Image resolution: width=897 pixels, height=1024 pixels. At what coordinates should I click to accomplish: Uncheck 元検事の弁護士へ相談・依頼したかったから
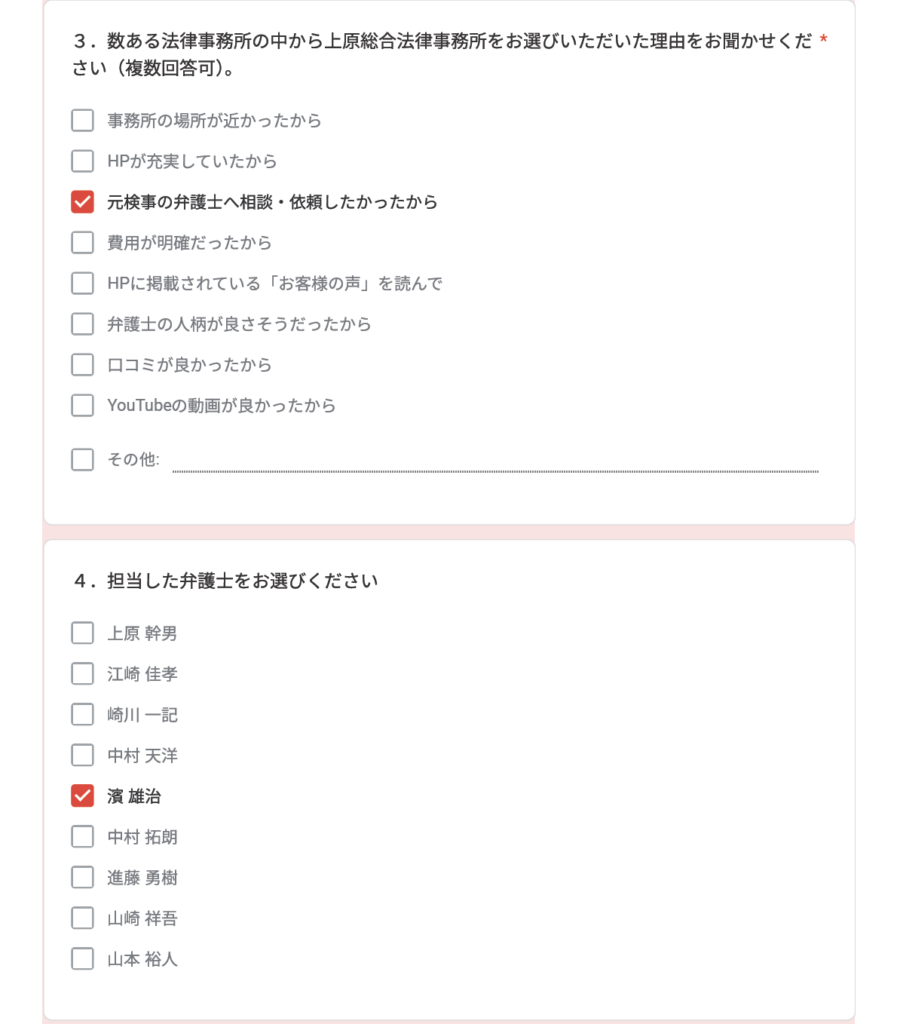click(82, 202)
